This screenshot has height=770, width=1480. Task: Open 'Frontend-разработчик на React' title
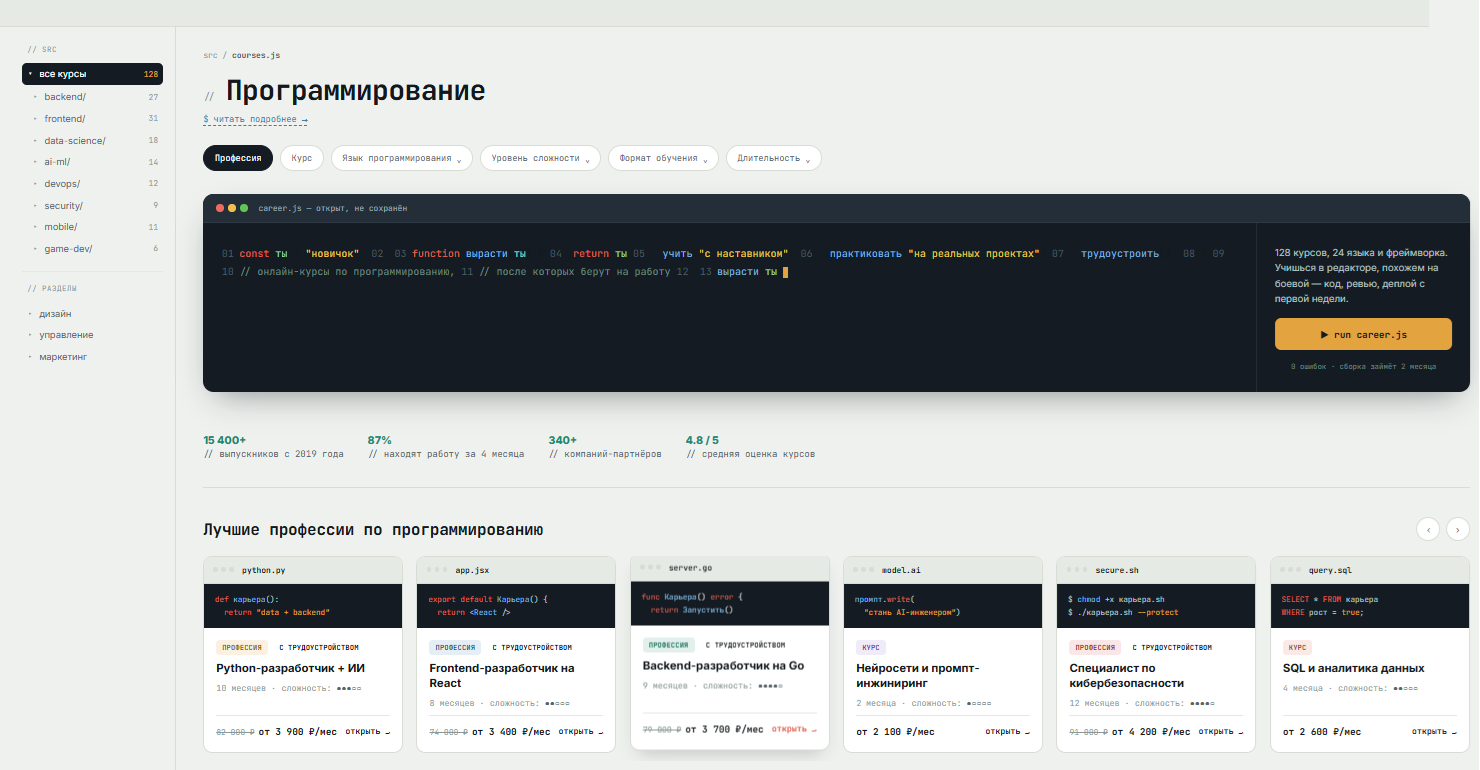502,676
